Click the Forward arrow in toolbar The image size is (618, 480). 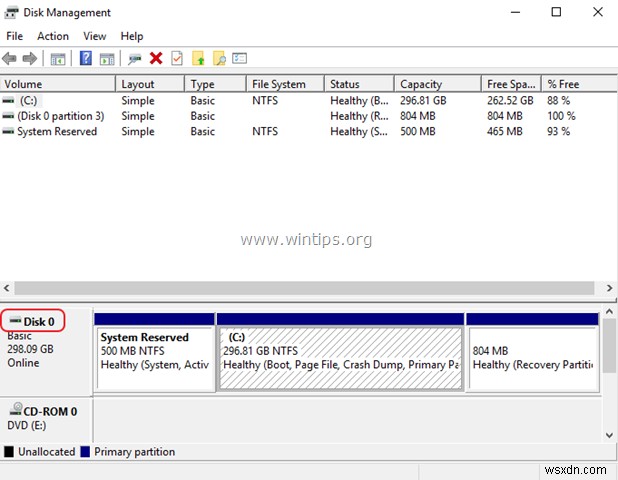[30, 59]
